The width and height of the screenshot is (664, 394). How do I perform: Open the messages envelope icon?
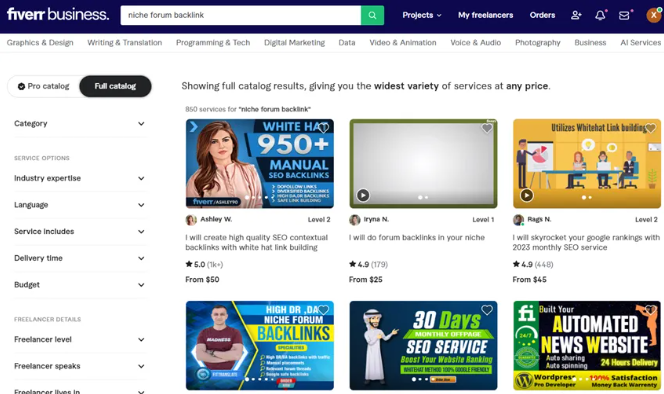tap(624, 15)
